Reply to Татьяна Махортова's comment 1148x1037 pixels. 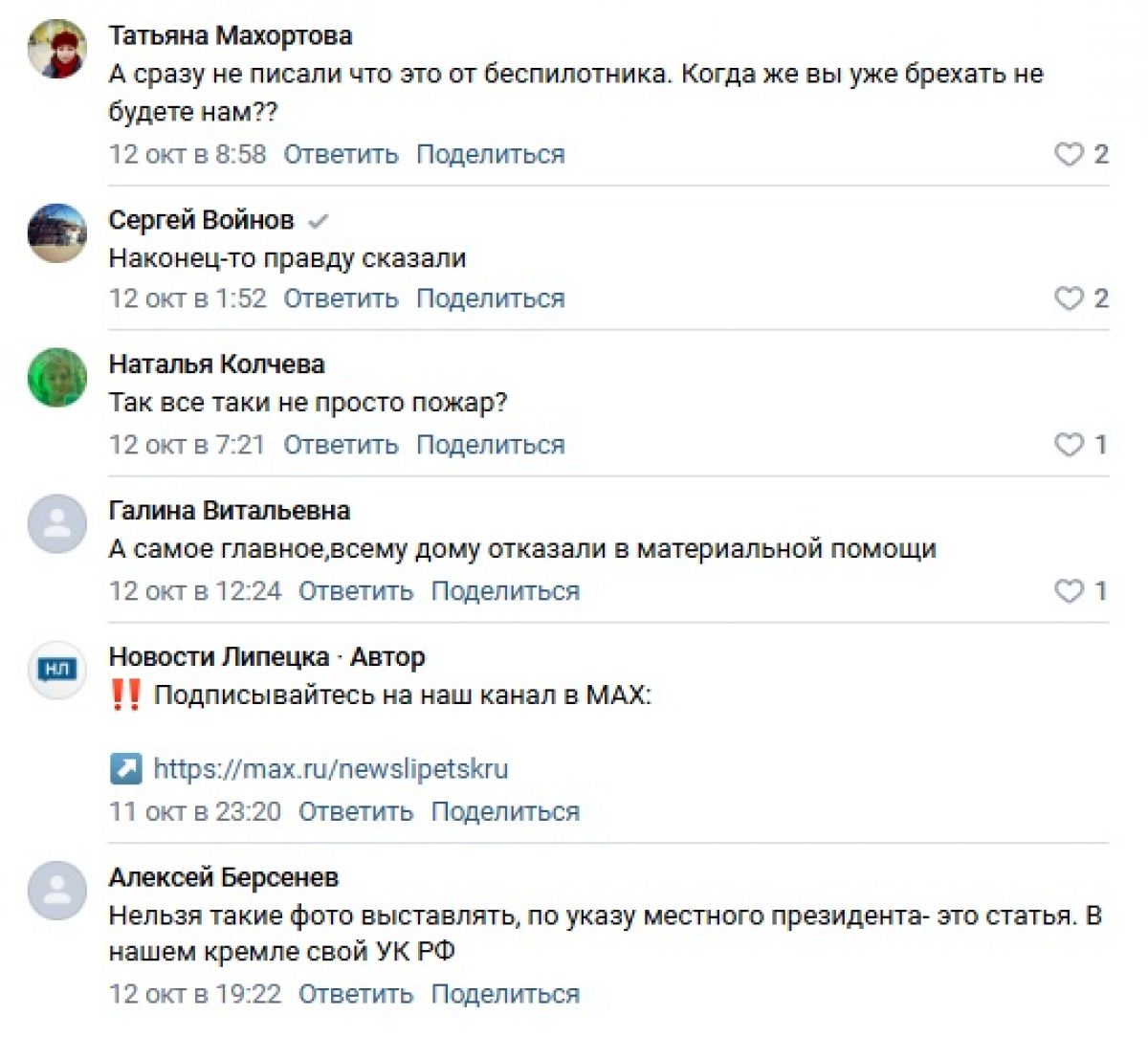[341, 154]
